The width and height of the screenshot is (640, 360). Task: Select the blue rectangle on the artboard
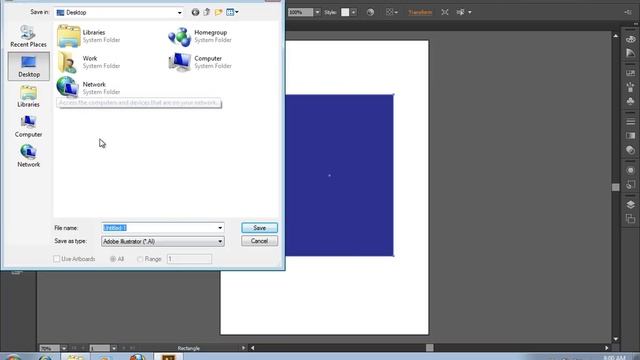click(339, 176)
